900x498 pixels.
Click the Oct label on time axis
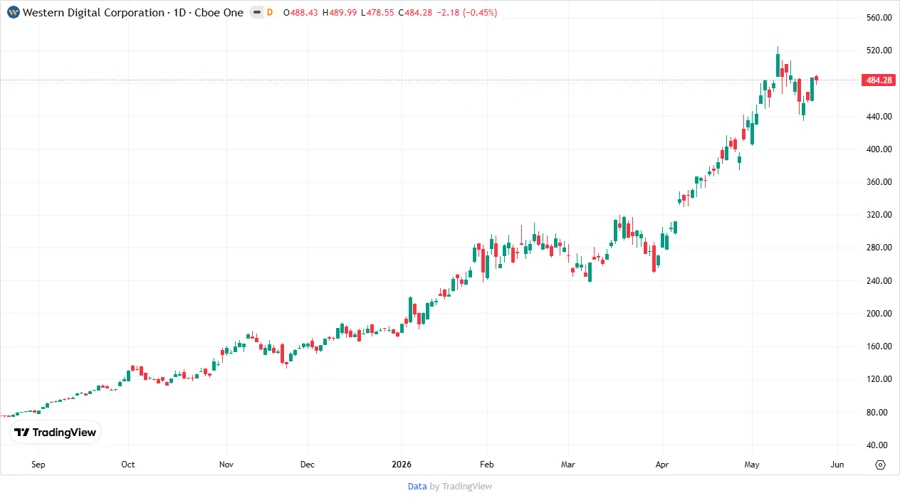[128, 464]
